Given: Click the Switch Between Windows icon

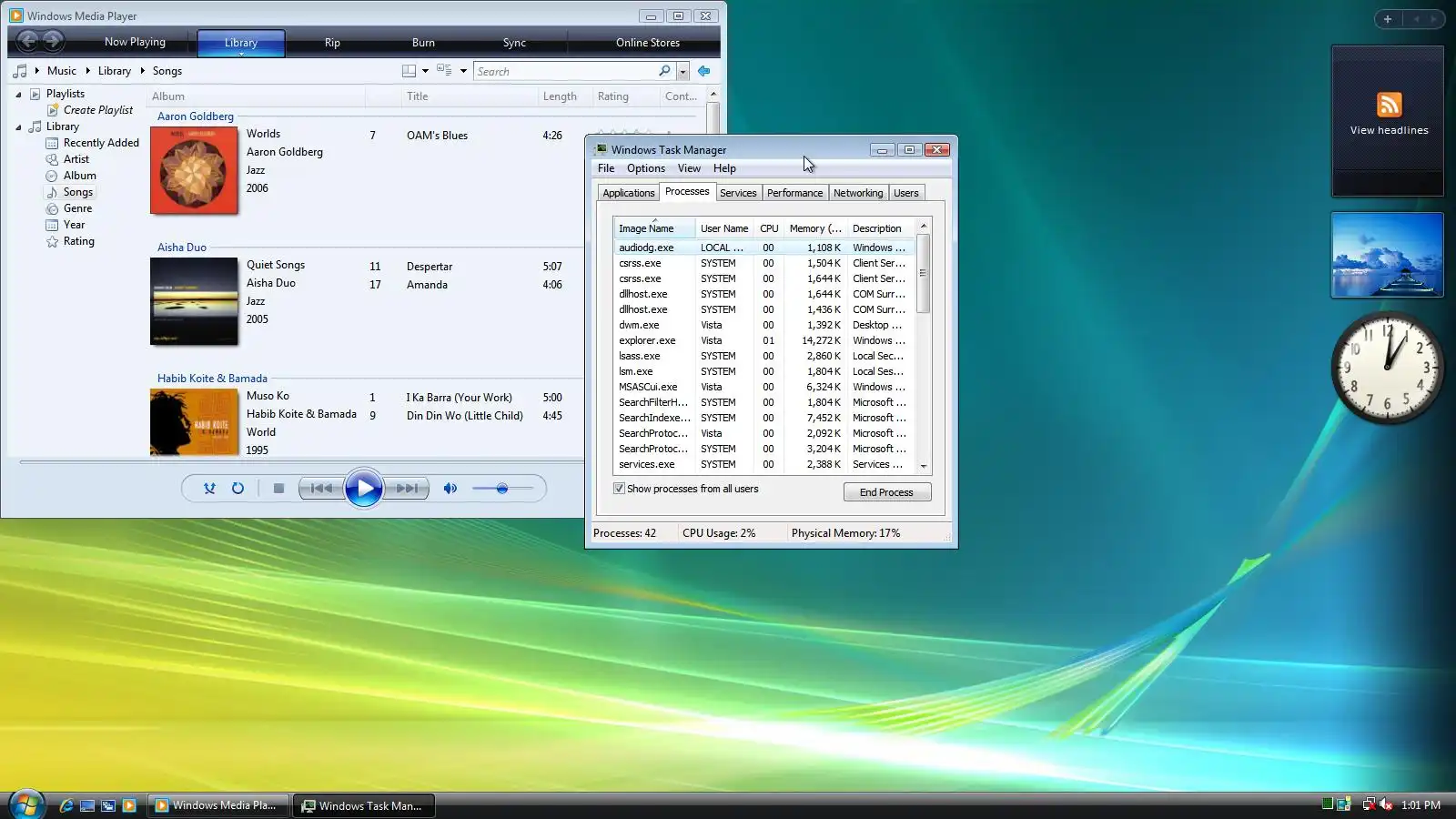Looking at the screenshot, I should coord(108,805).
